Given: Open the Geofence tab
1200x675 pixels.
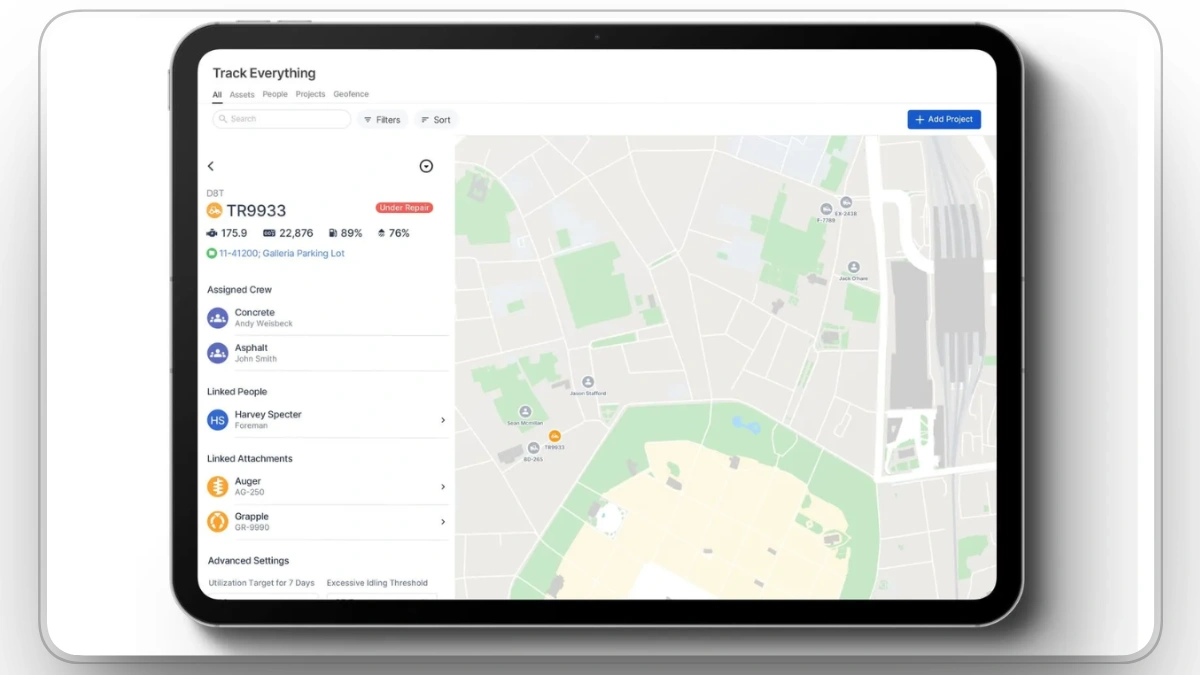Looking at the screenshot, I should [x=351, y=94].
